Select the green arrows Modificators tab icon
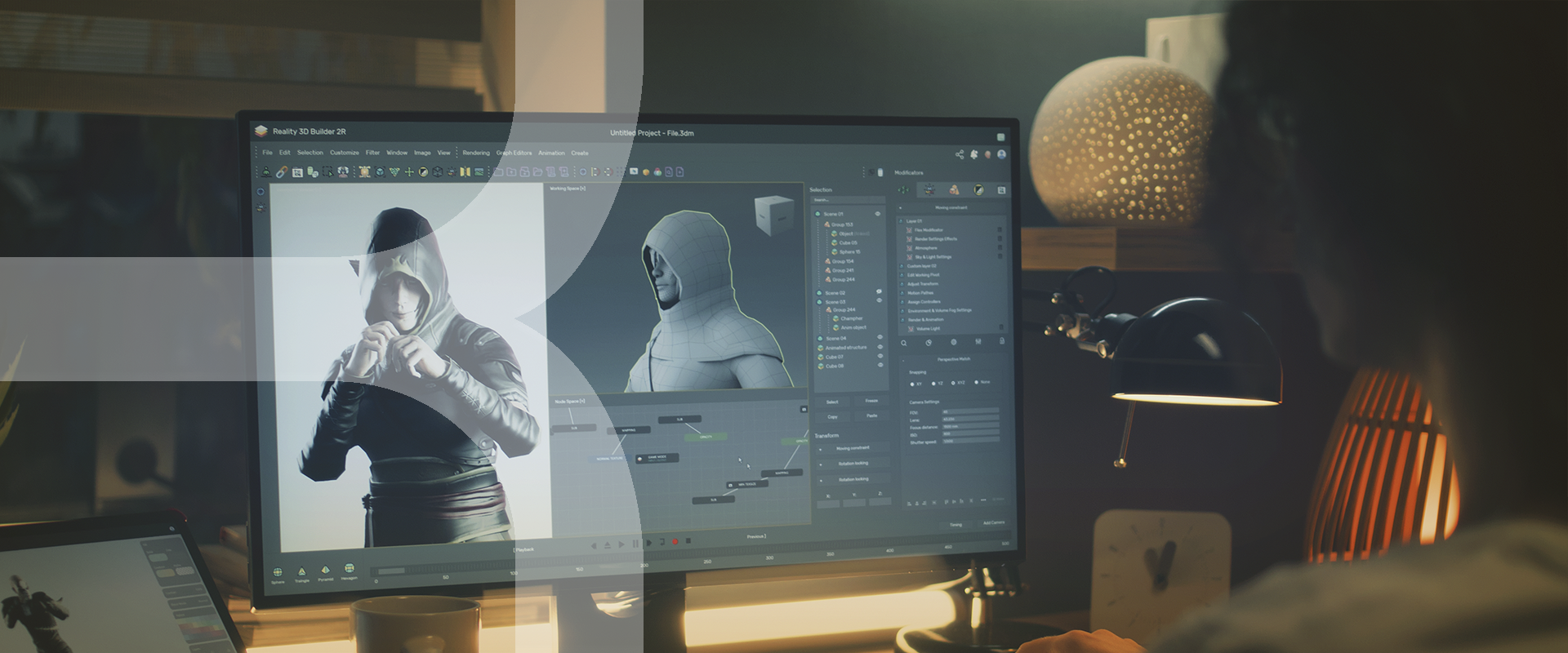 pyautogui.click(x=903, y=190)
